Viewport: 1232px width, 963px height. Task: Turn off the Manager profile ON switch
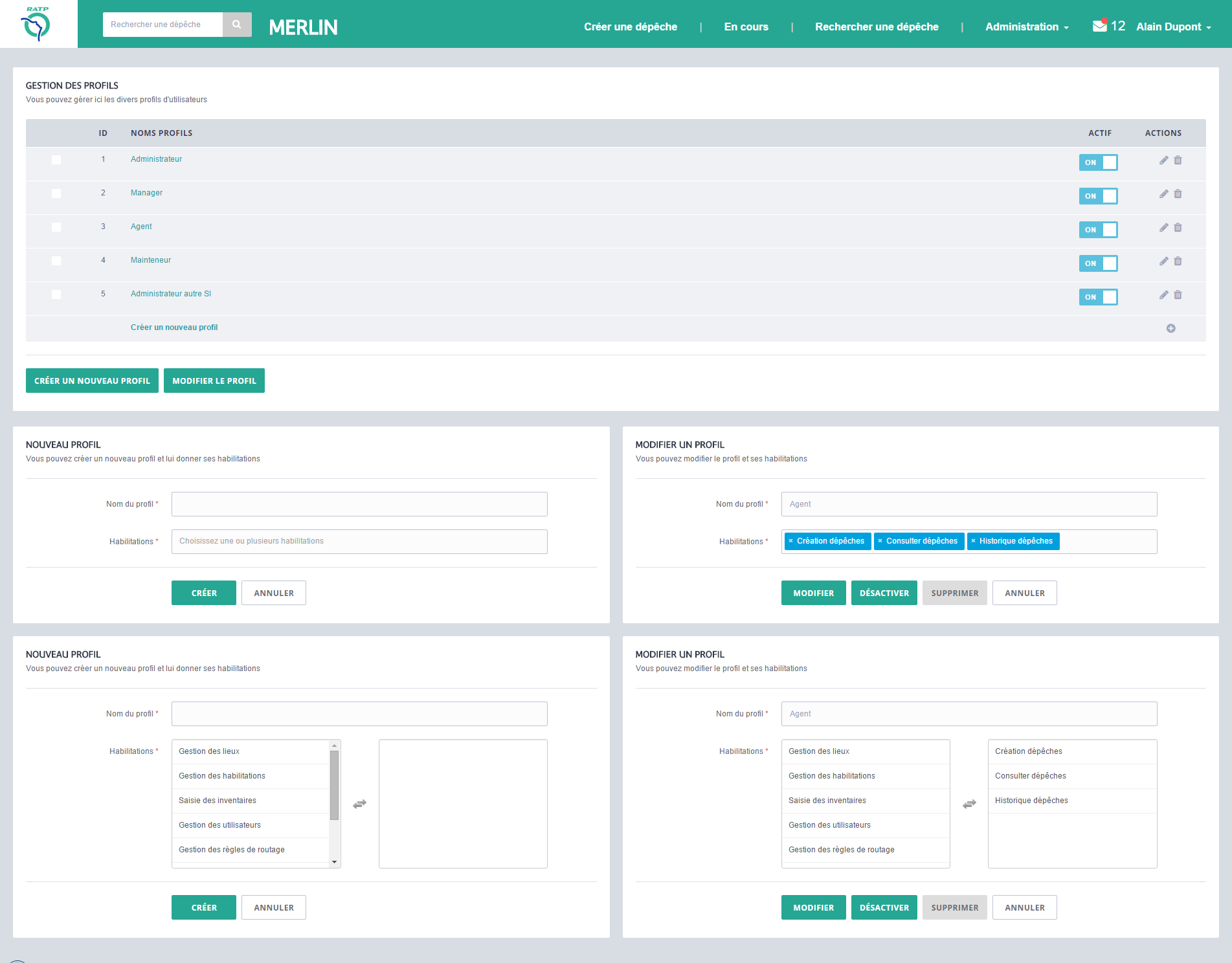pyautogui.click(x=1098, y=196)
